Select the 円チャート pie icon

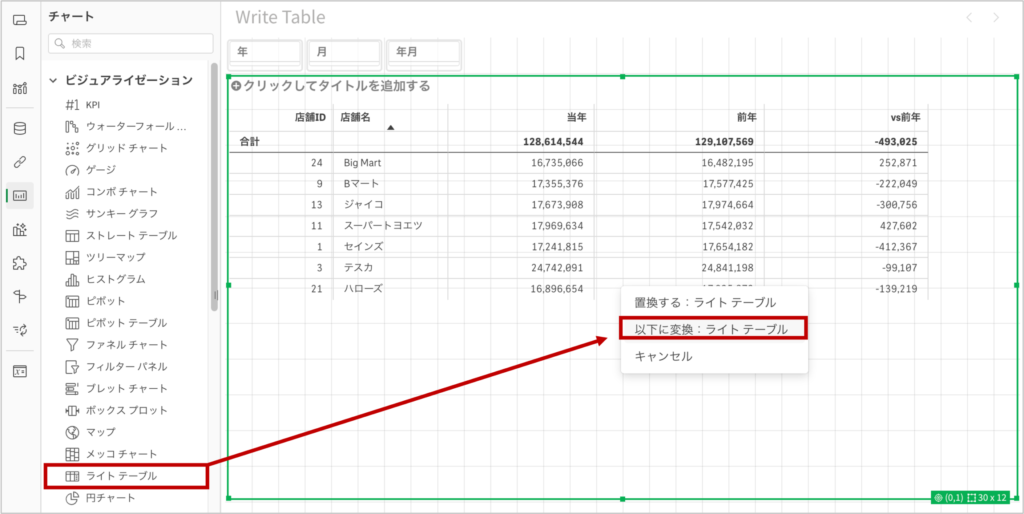click(x=72, y=498)
